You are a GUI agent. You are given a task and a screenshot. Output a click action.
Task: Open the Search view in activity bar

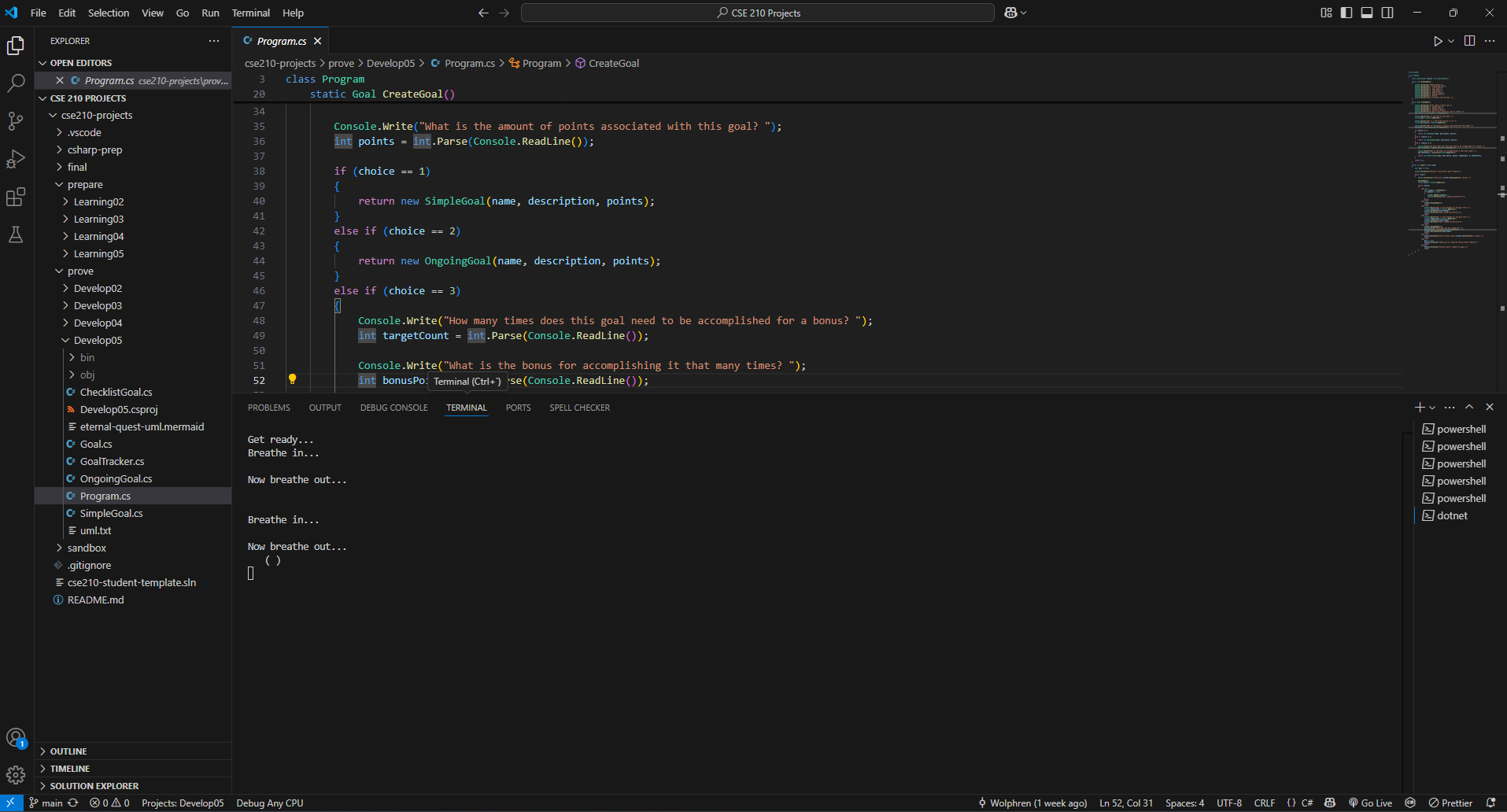coord(16,83)
